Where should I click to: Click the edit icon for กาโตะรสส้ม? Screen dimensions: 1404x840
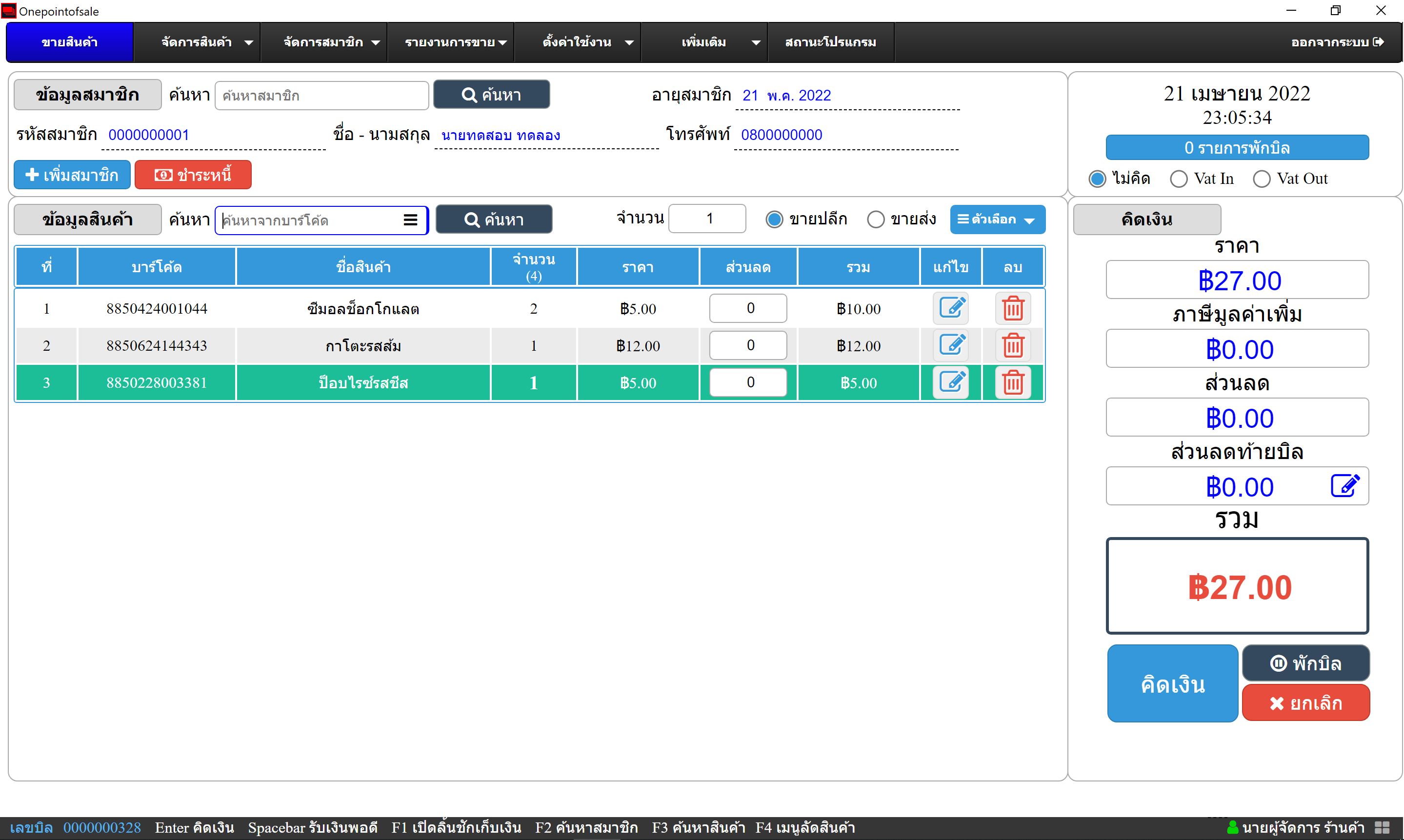951,345
